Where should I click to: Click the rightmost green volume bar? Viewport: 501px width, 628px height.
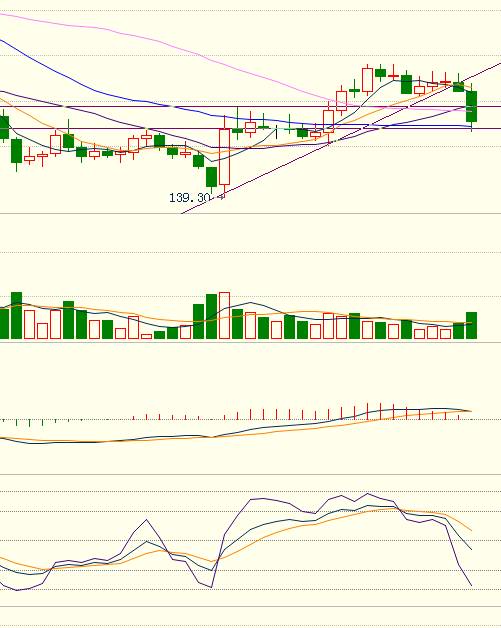click(471, 326)
